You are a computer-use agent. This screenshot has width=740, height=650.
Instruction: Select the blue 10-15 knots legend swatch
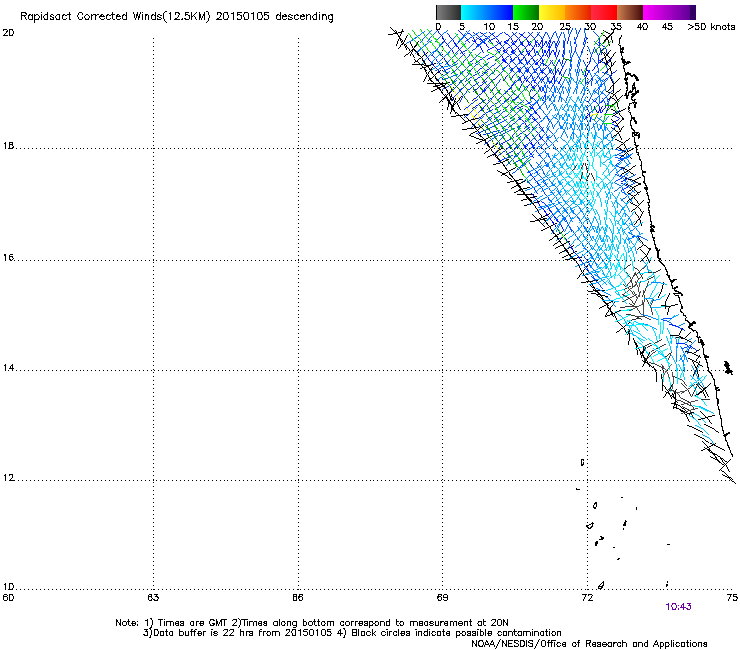tap(500, 12)
